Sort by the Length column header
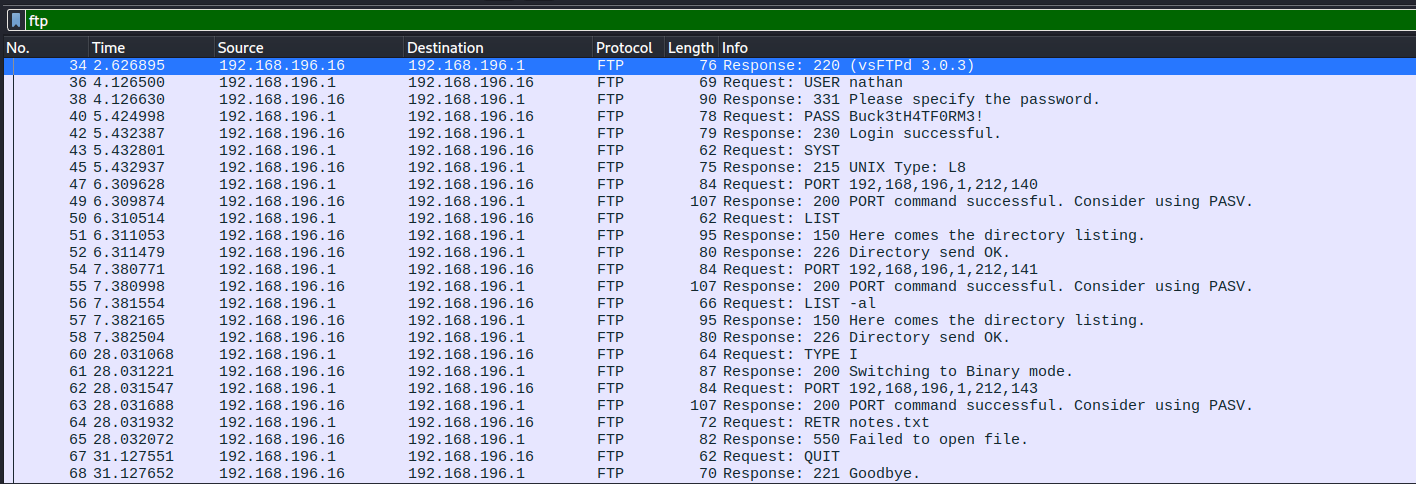 pyautogui.click(x=690, y=48)
